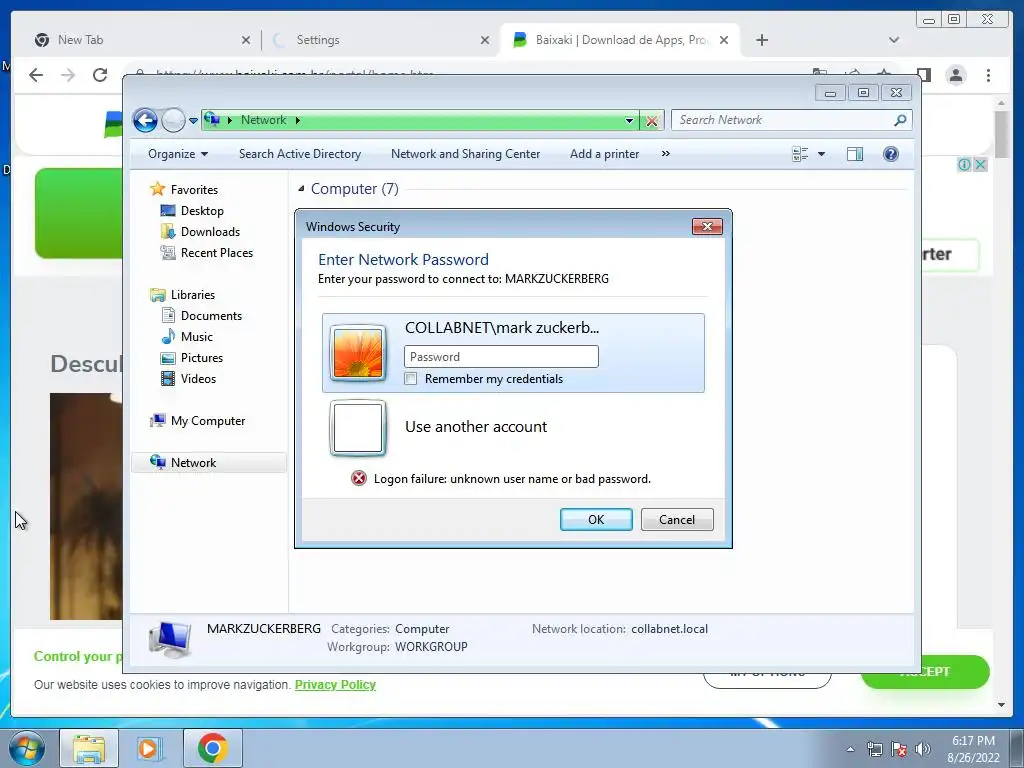
Task: Open the Music library
Action: [197, 336]
